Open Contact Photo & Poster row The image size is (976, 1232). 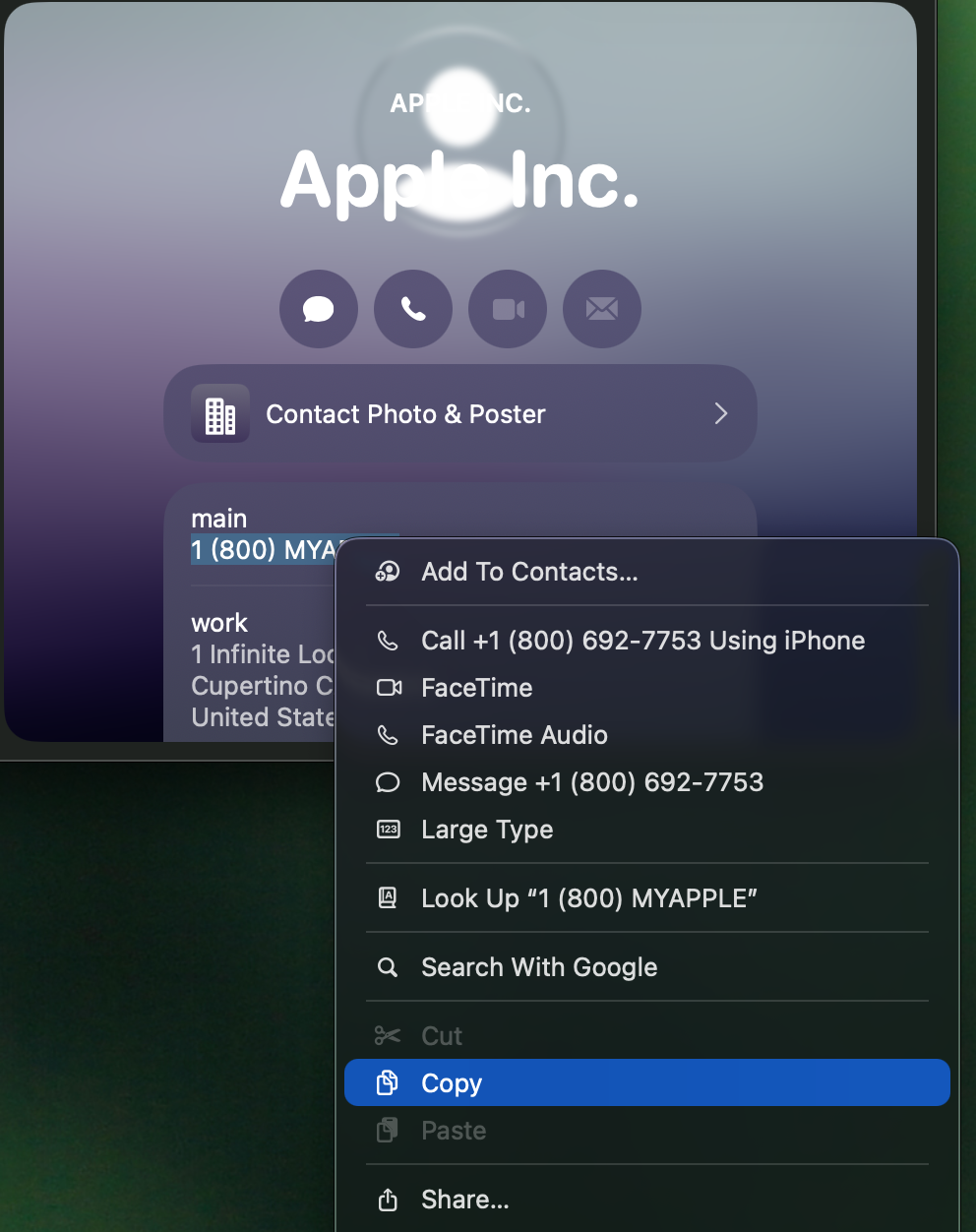[460, 413]
